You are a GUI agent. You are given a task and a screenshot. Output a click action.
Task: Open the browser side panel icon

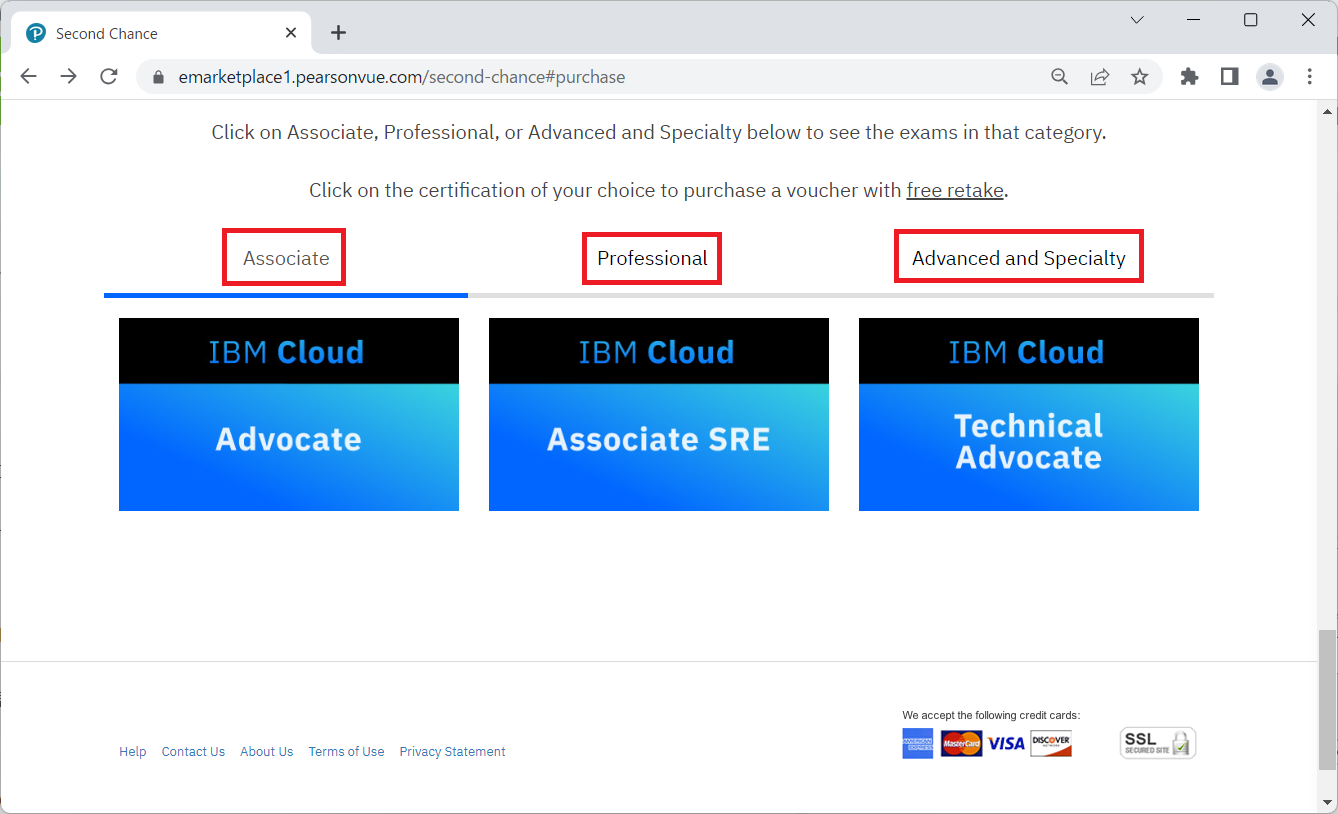click(x=1229, y=76)
